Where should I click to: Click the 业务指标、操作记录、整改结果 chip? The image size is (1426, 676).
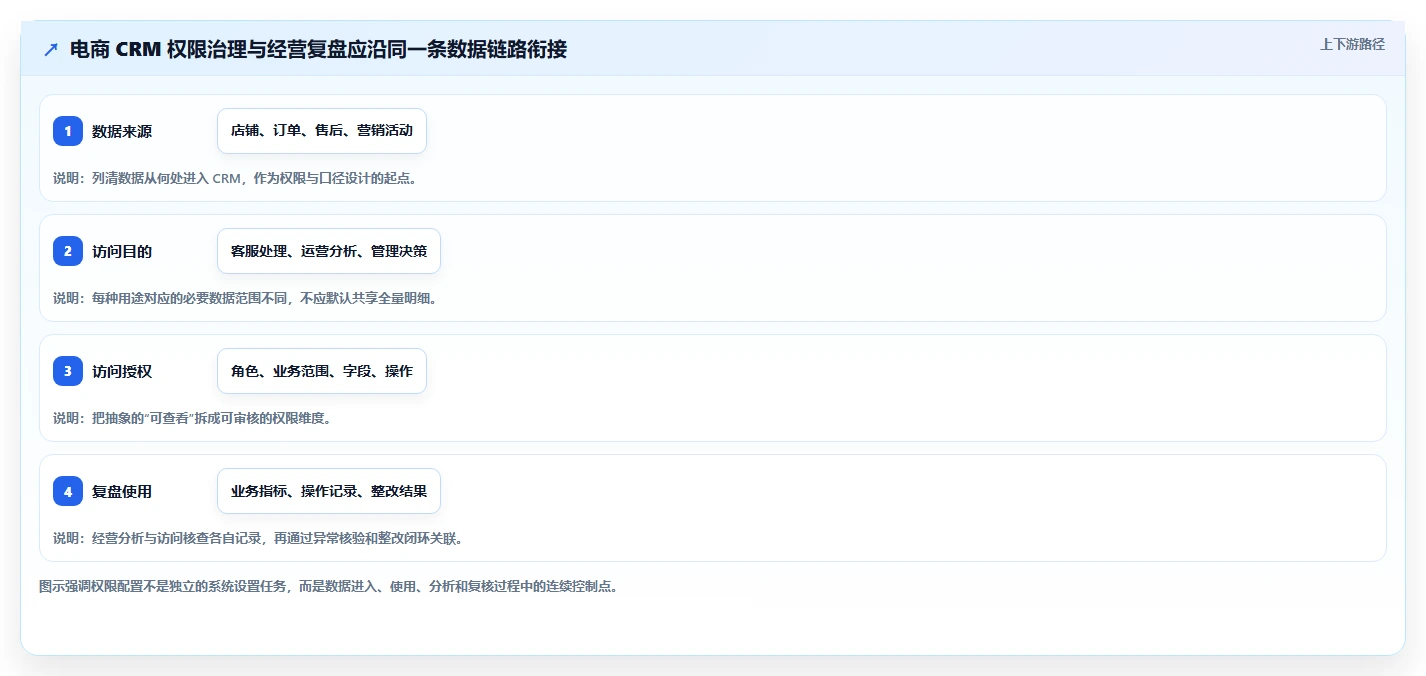329,491
